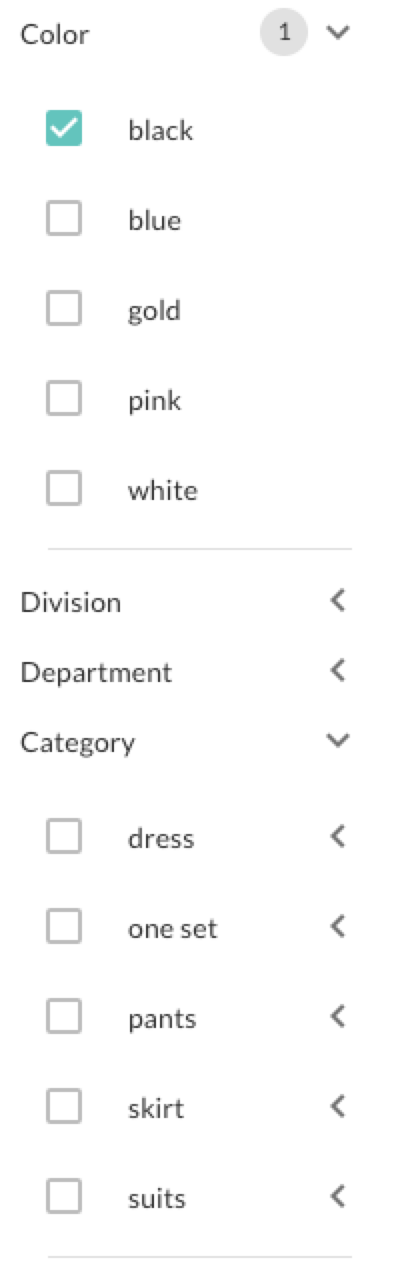Check the skirt category checkbox
This screenshot has height=1274, width=394.
point(64,1106)
